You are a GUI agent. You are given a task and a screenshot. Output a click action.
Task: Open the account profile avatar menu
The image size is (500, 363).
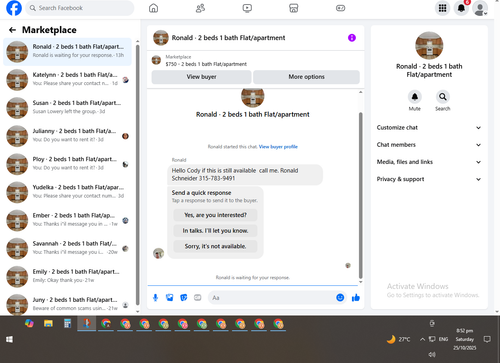click(480, 8)
